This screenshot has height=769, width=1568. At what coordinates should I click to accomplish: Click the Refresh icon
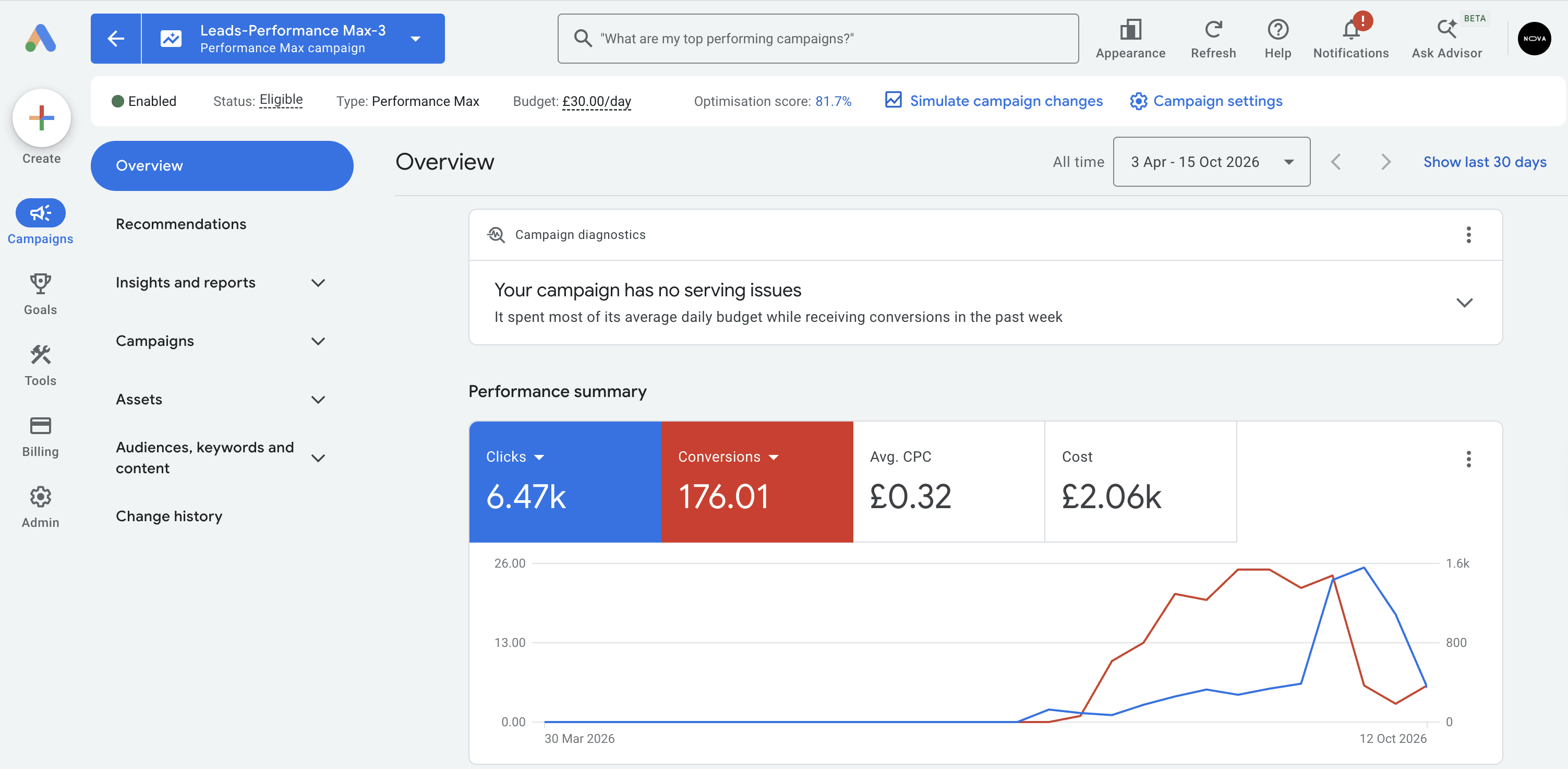click(x=1213, y=29)
